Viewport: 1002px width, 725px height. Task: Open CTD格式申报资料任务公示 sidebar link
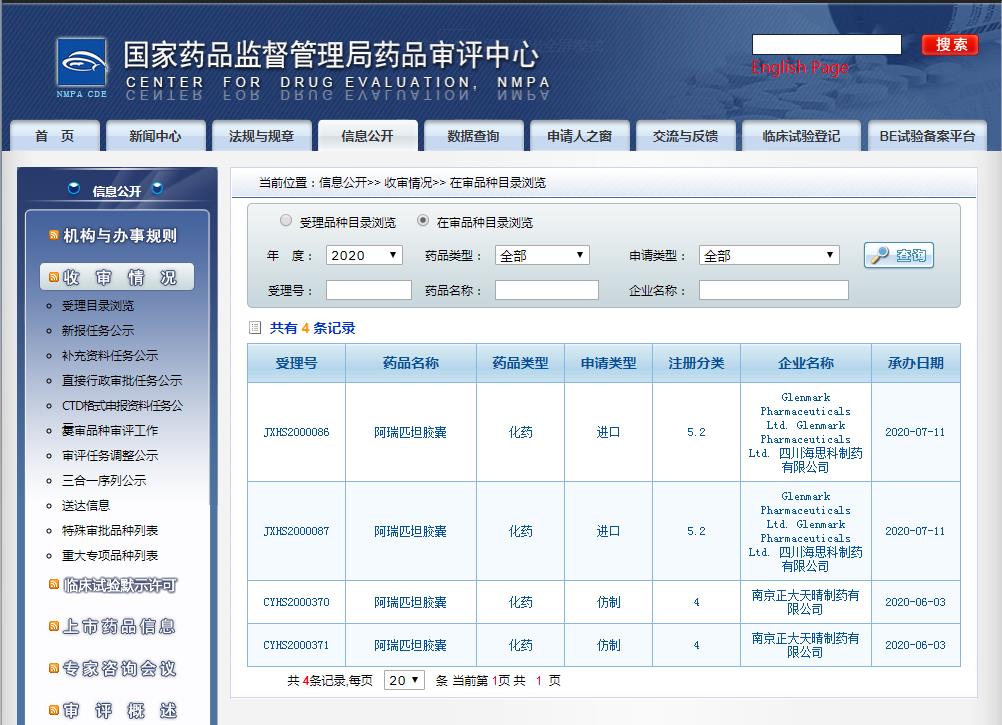tap(122, 405)
